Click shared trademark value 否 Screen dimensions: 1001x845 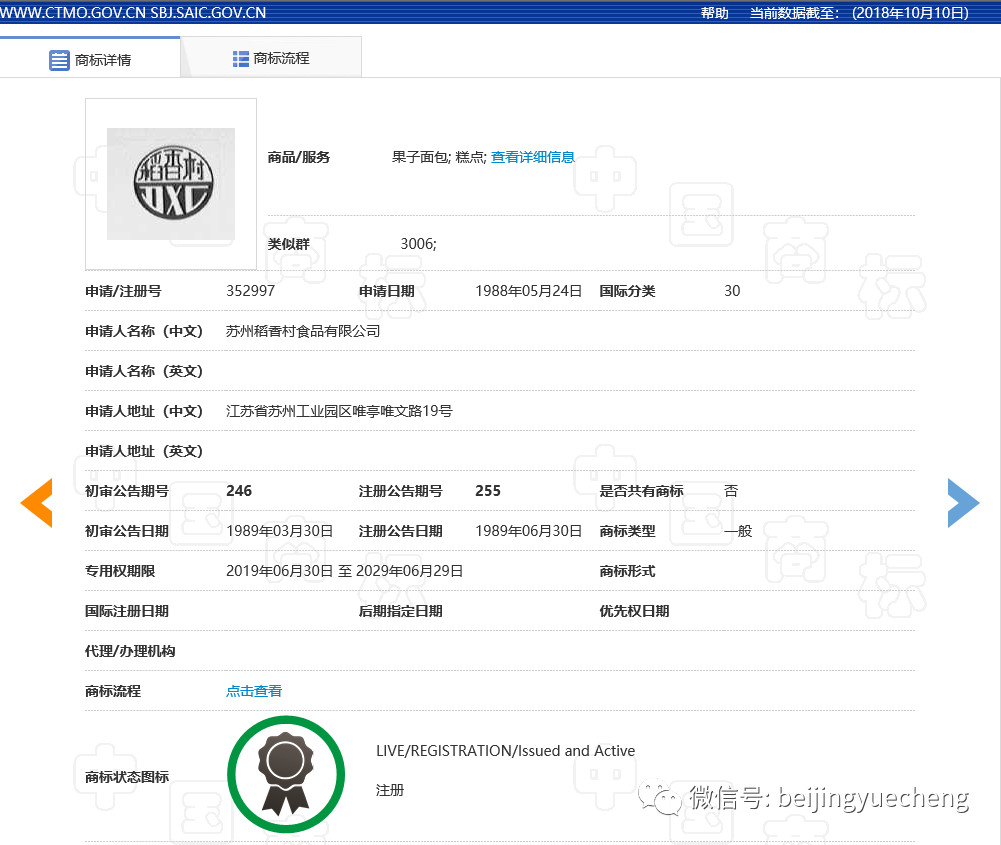point(731,491)
